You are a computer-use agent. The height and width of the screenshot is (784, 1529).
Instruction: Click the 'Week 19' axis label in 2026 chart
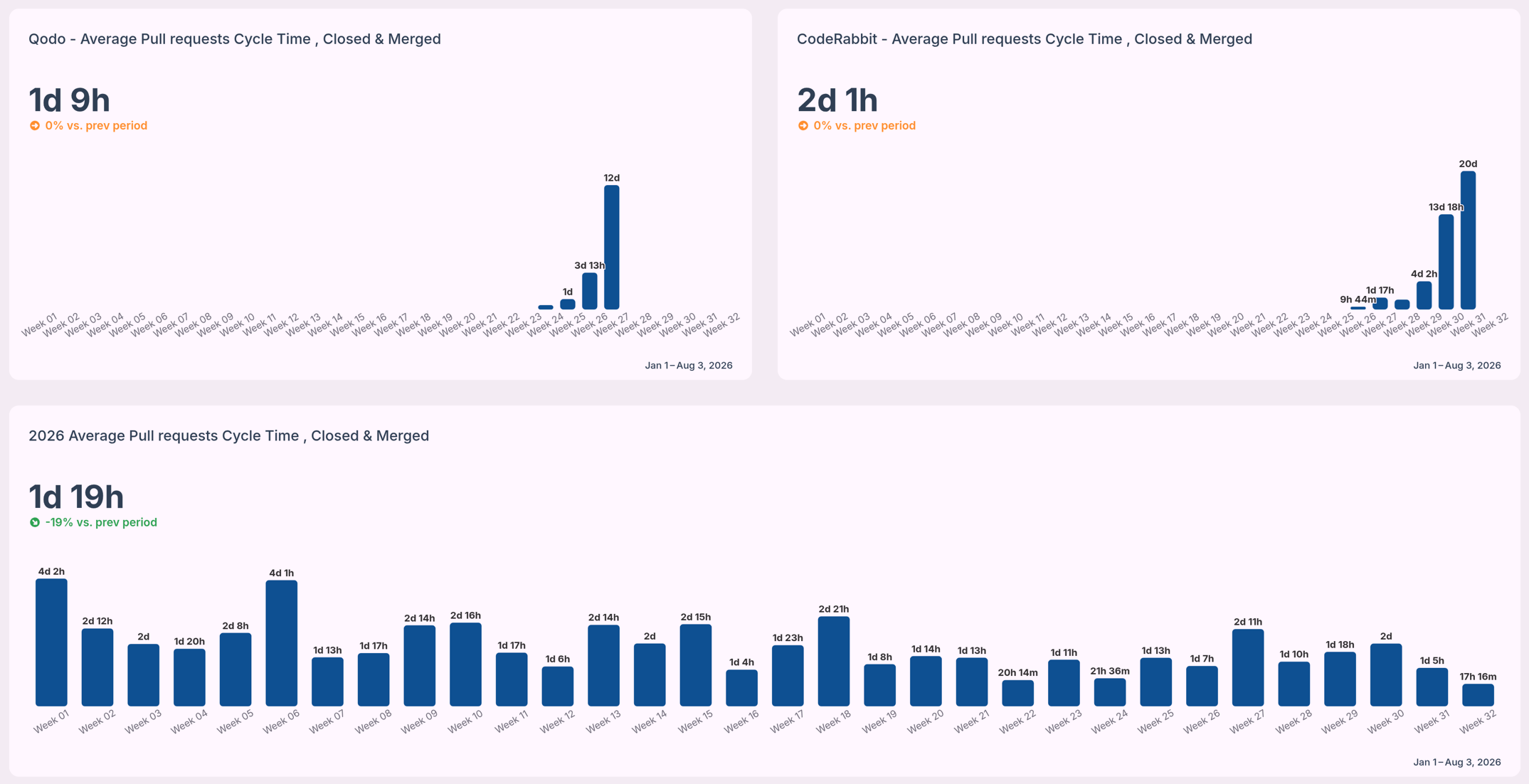(879, 722)
